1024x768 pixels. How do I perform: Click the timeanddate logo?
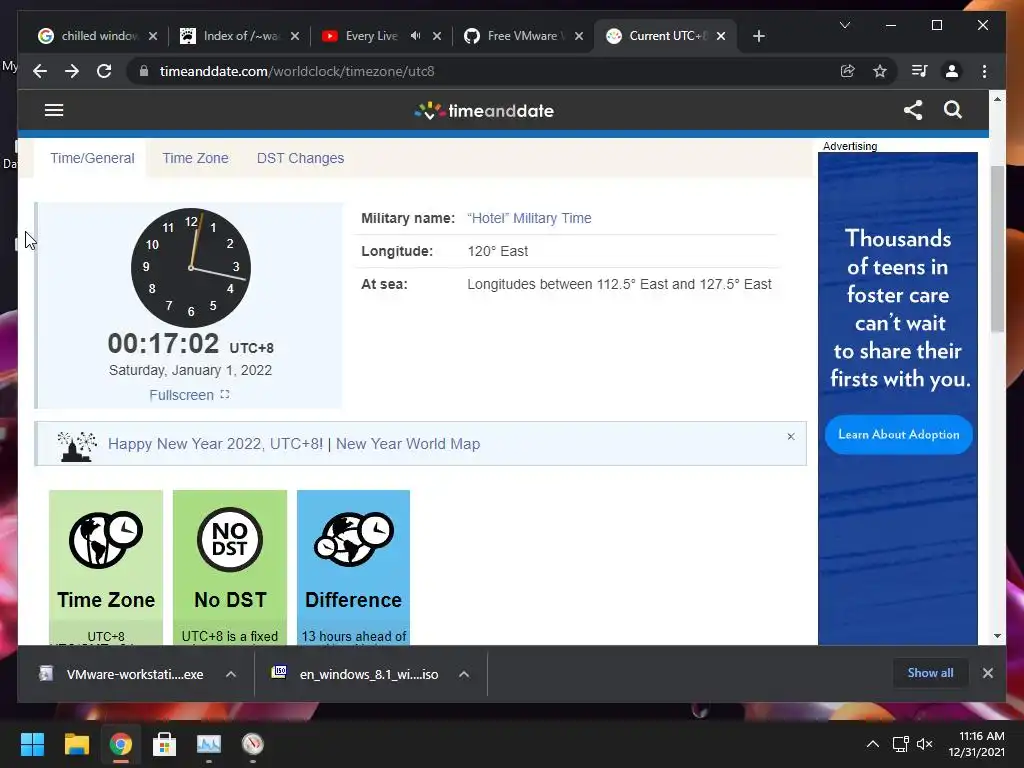(x=484, y=110)
